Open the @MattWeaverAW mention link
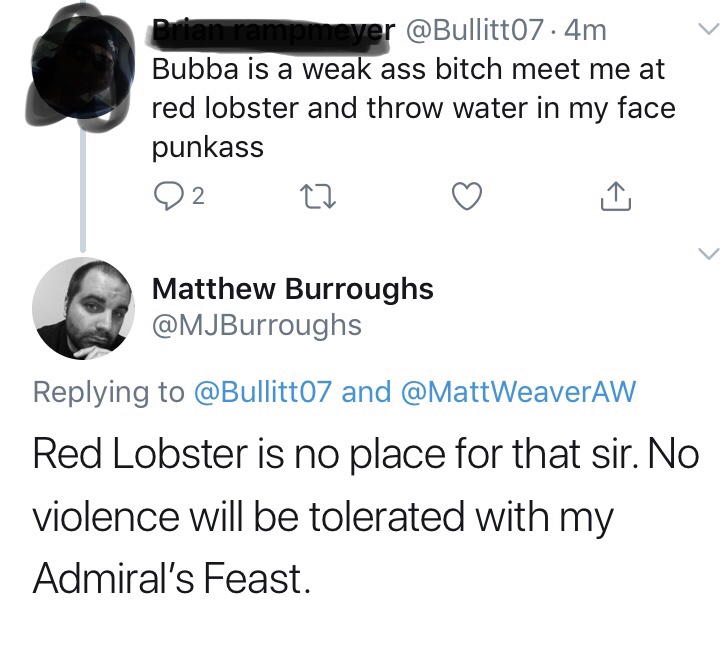The width and height of the screenshot is (726, 646). [x=517, y=391]
